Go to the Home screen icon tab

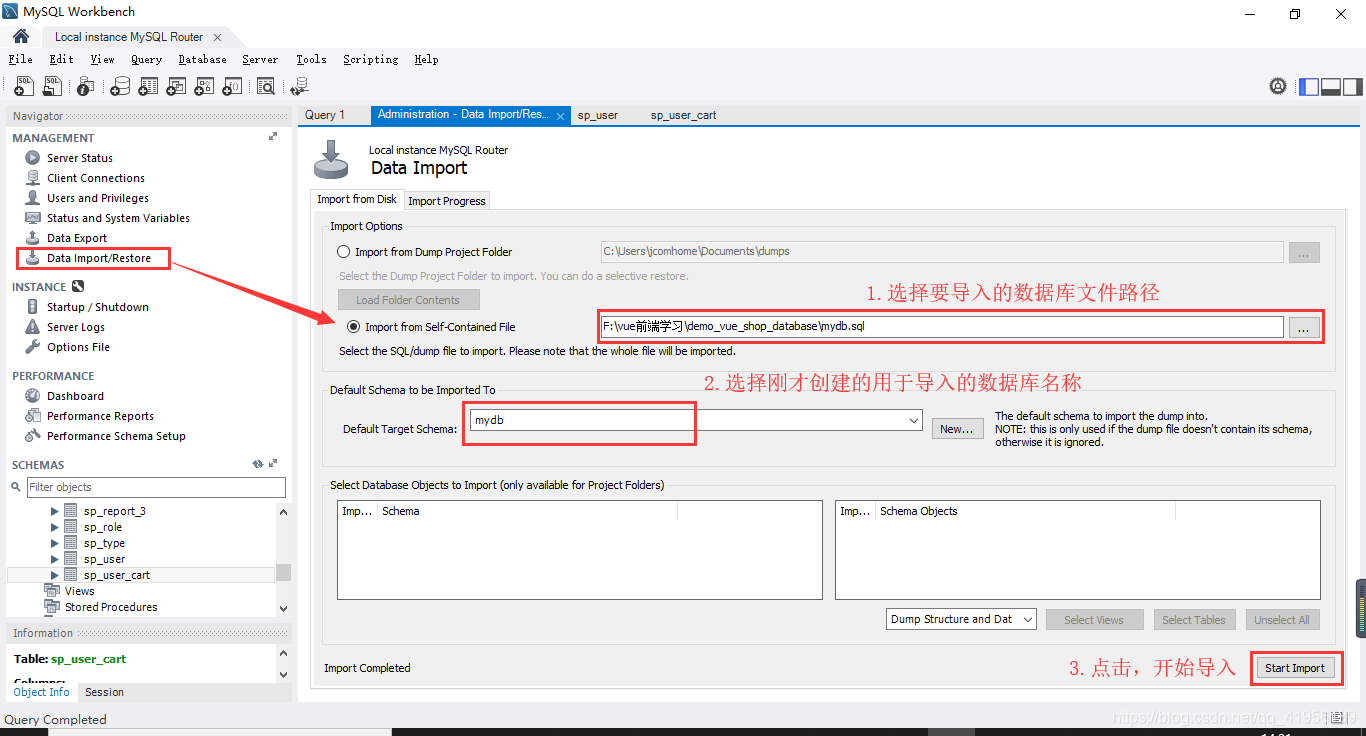point(21,36)
